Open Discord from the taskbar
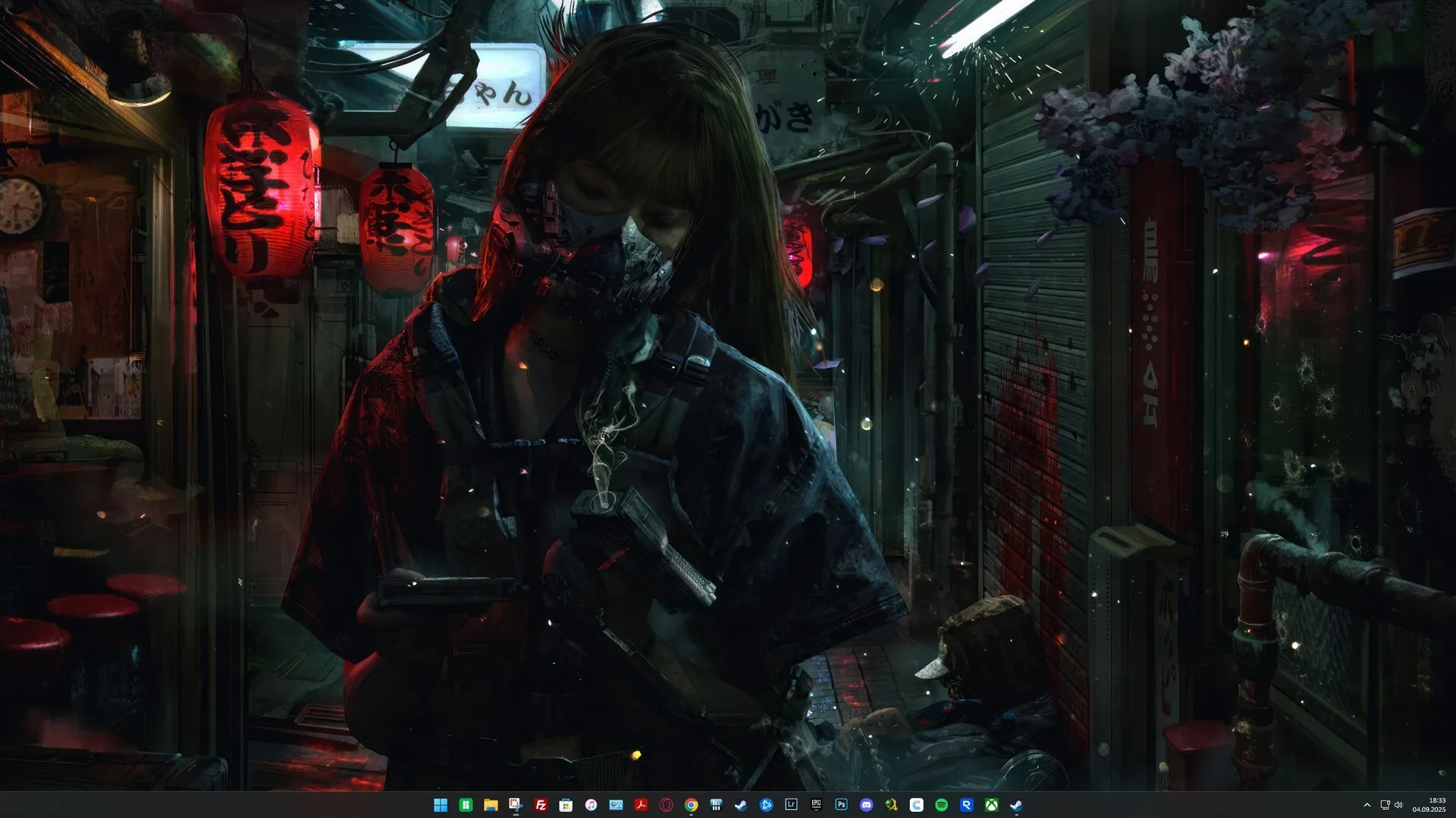 pyautogui.click(x=866, y=805)
